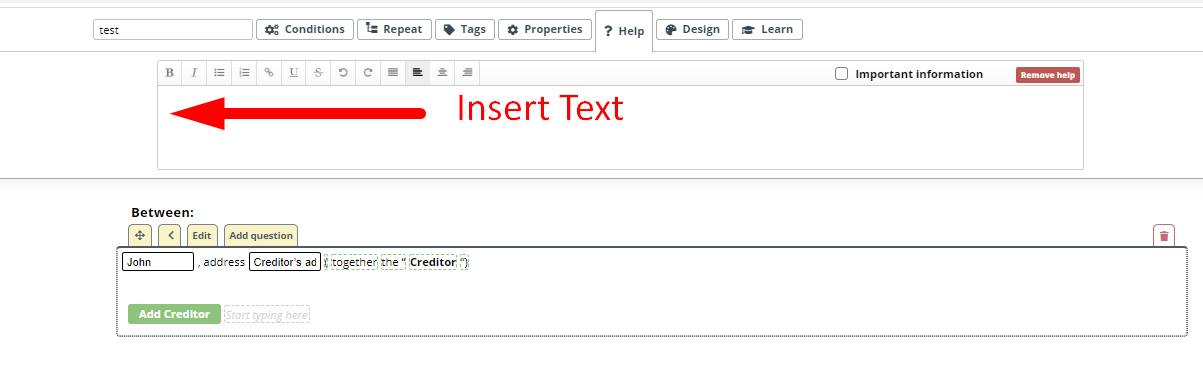Justify the help text
Viewport: 1203px width, 365px height.
[x=392, y=73]
